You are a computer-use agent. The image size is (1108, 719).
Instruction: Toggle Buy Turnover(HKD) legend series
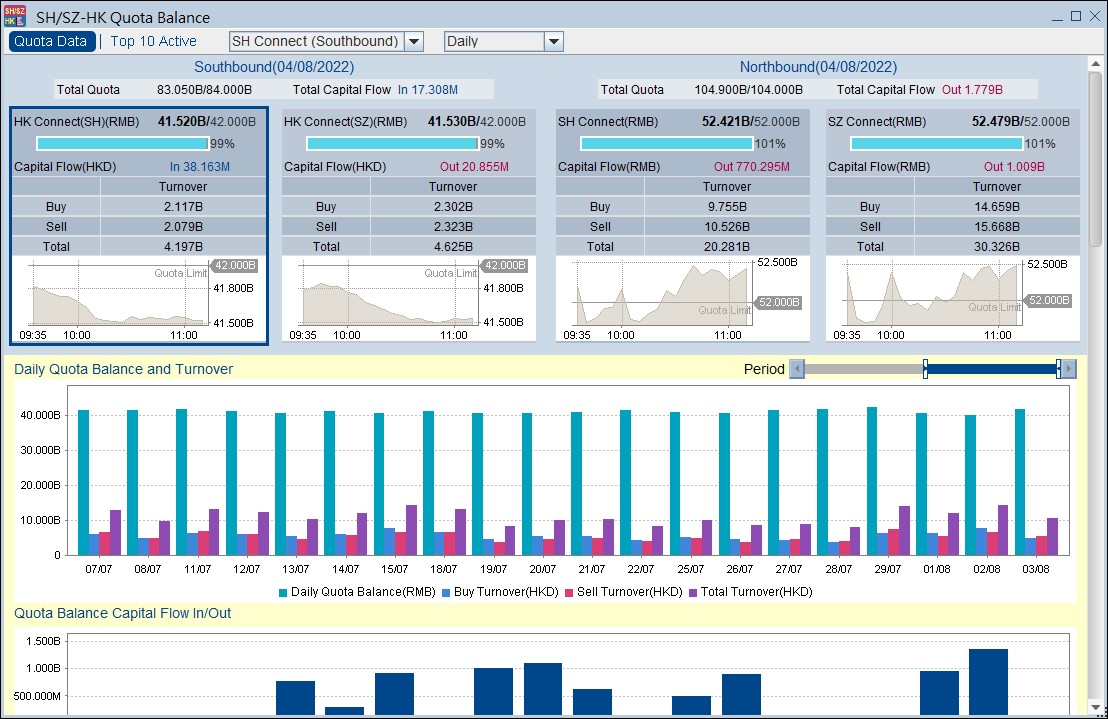pos(506,592)
